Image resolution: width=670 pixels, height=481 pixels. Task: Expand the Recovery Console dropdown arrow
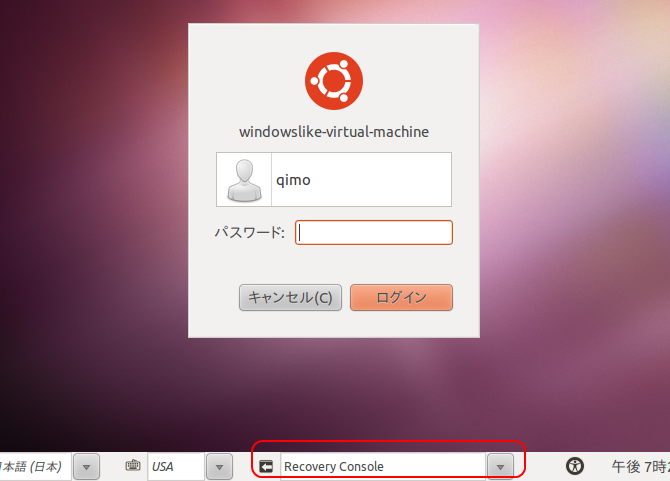[x=500, y=467]
